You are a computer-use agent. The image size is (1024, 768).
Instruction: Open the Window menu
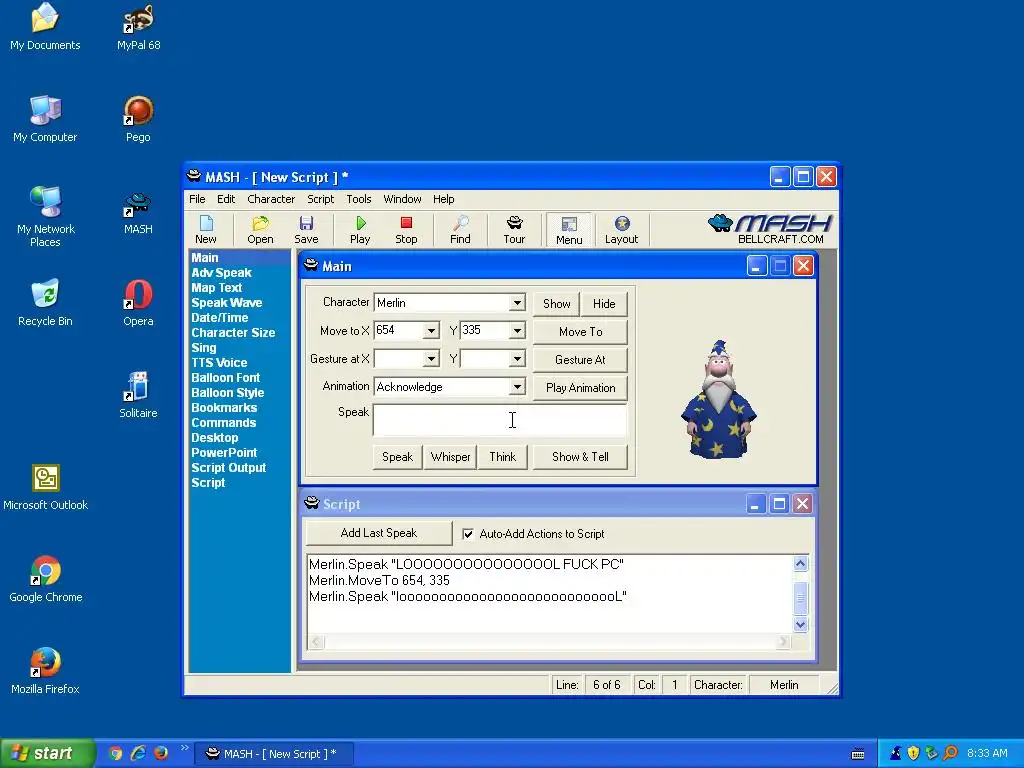[x=402, y=199]
